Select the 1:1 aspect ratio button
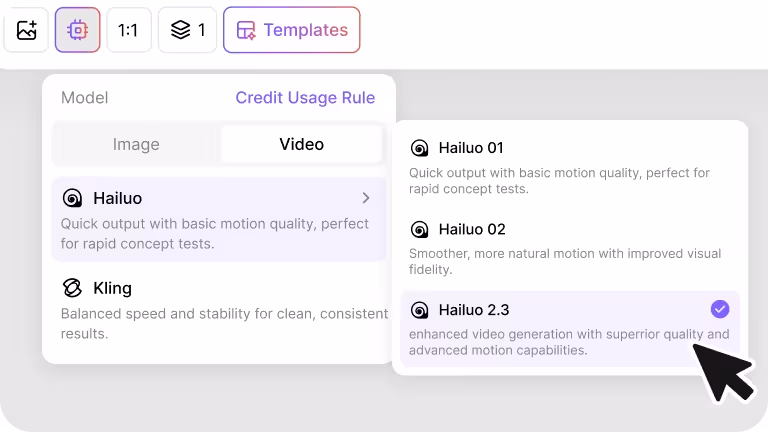The width and height of the screenshot is (768, 432). coord(128,30)
